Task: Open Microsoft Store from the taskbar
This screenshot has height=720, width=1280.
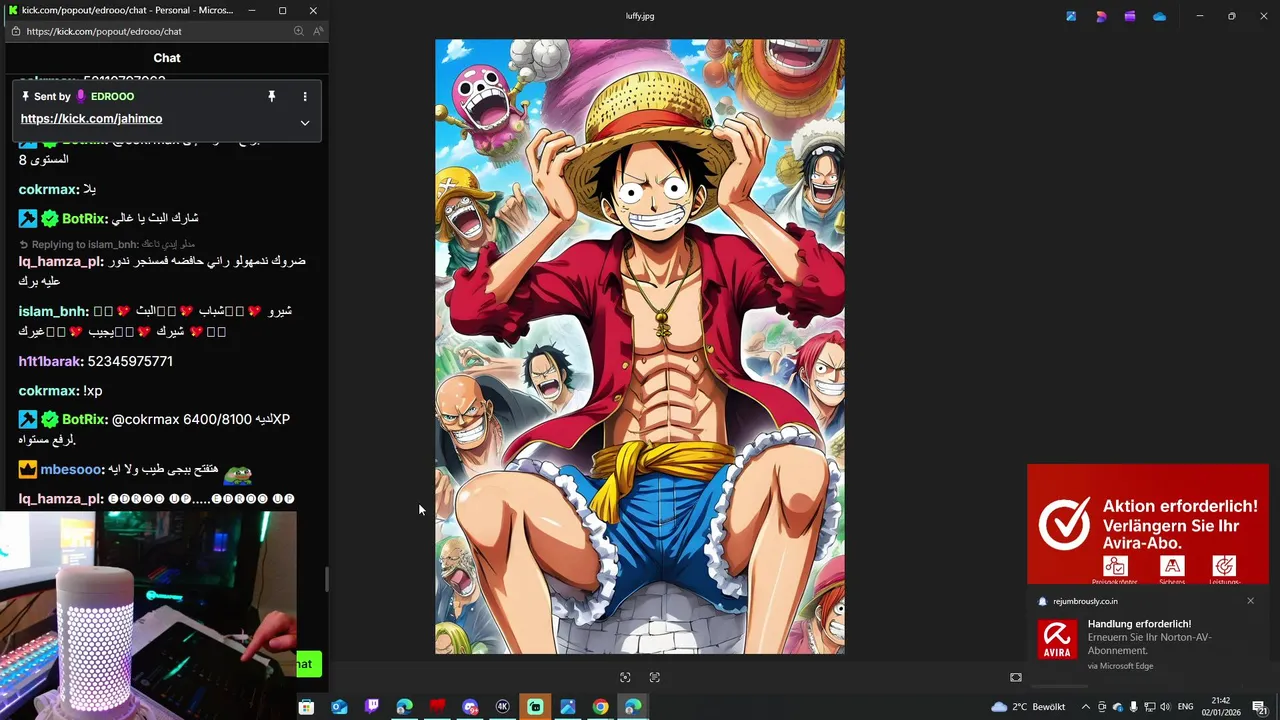Action: (307, 707)
